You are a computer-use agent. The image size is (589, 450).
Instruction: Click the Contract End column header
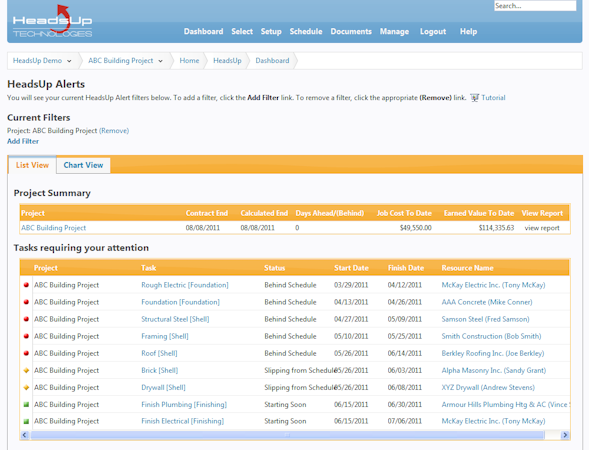coord(207,213)
